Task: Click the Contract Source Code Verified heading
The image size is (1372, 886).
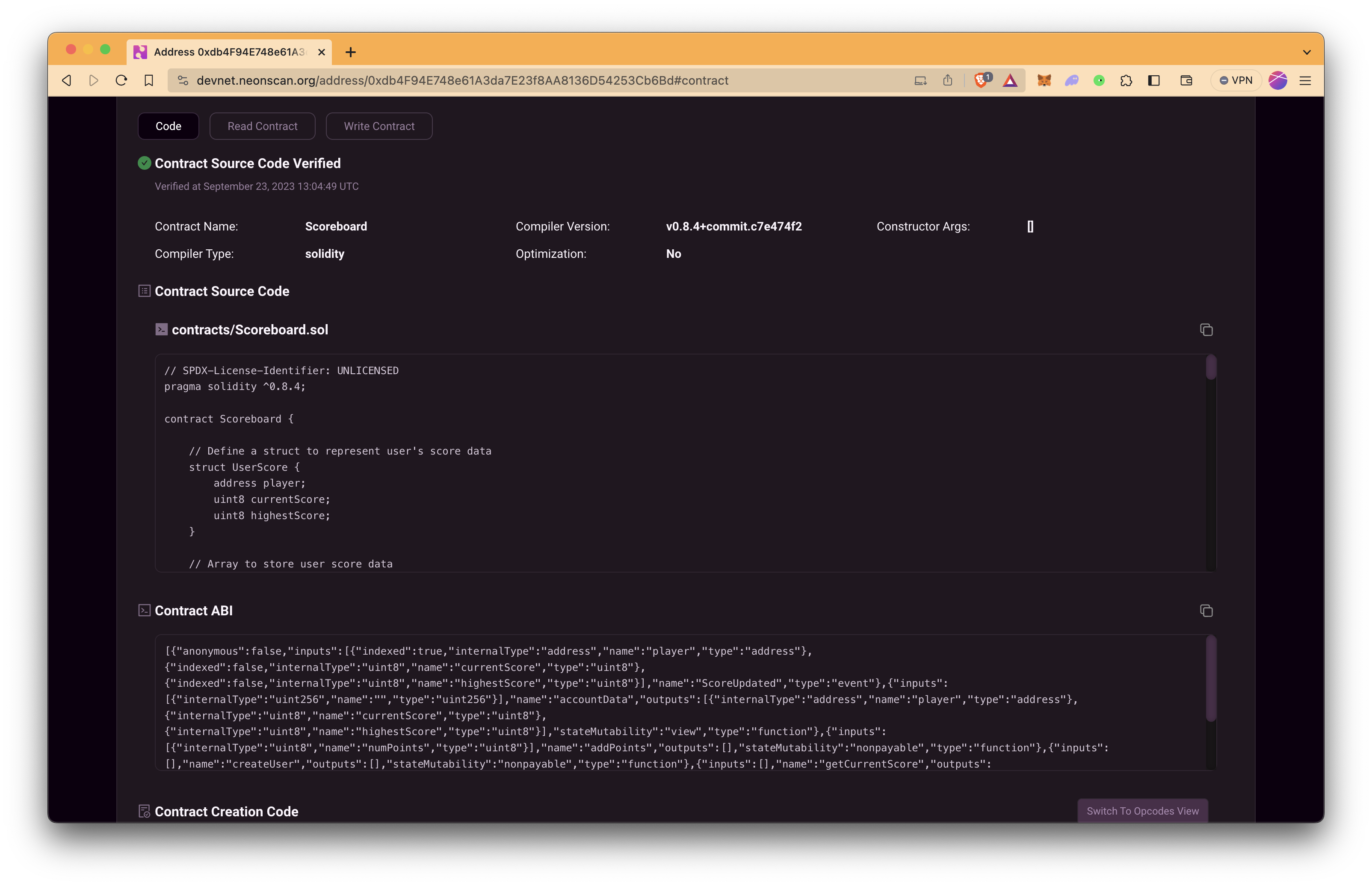Action: (247, 163)
